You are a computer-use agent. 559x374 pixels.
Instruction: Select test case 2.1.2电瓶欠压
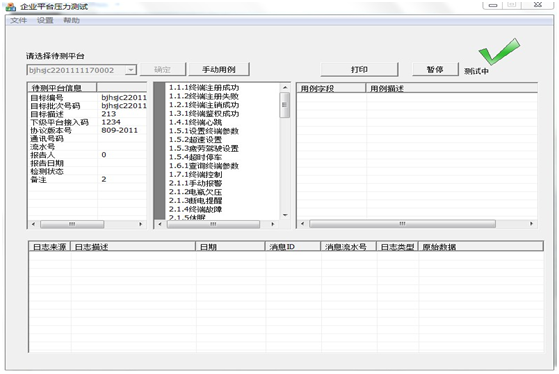tap(195, 192)
